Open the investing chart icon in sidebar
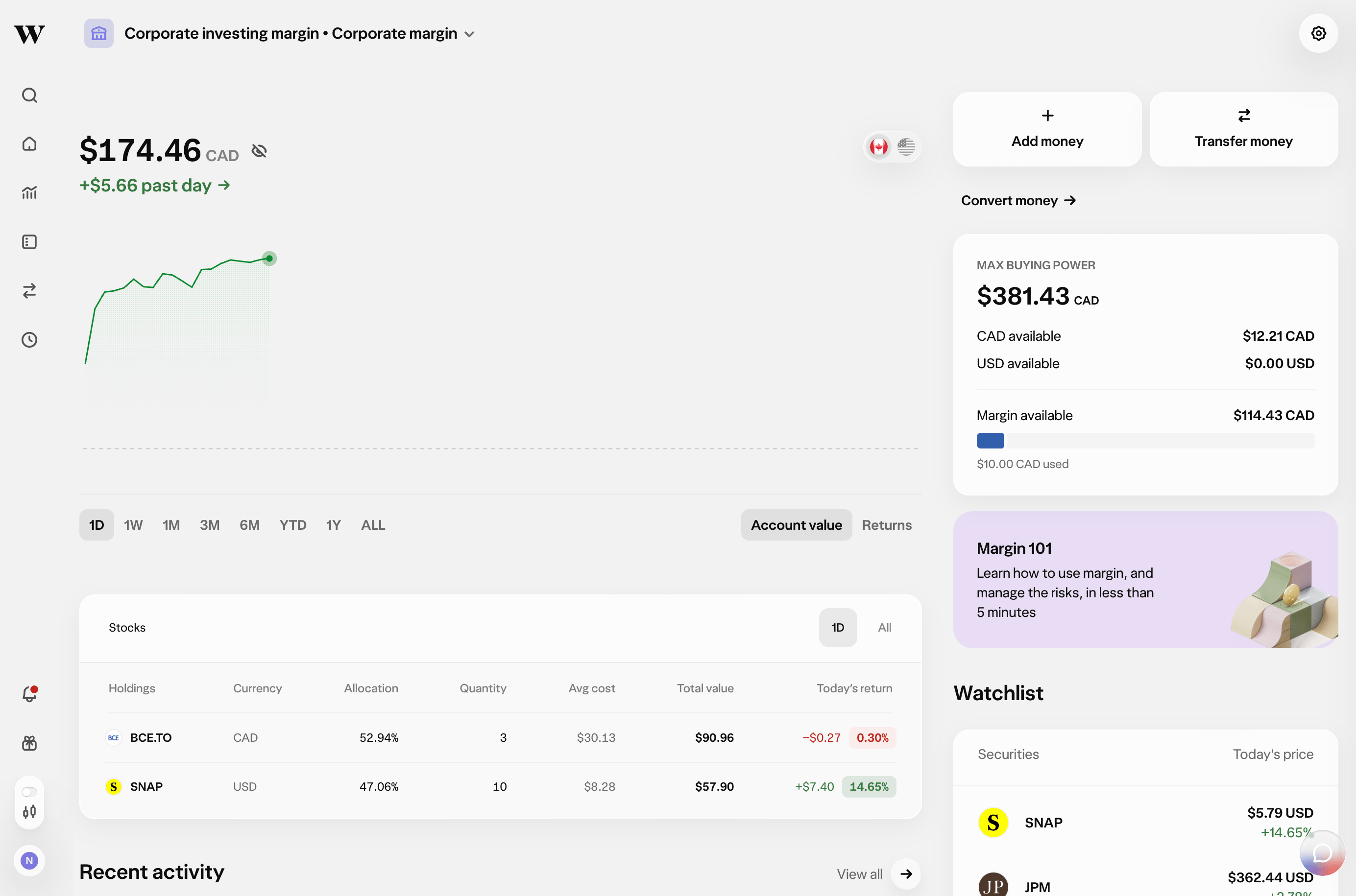The width and height of the screenshot is (1356, 896). 29,192
